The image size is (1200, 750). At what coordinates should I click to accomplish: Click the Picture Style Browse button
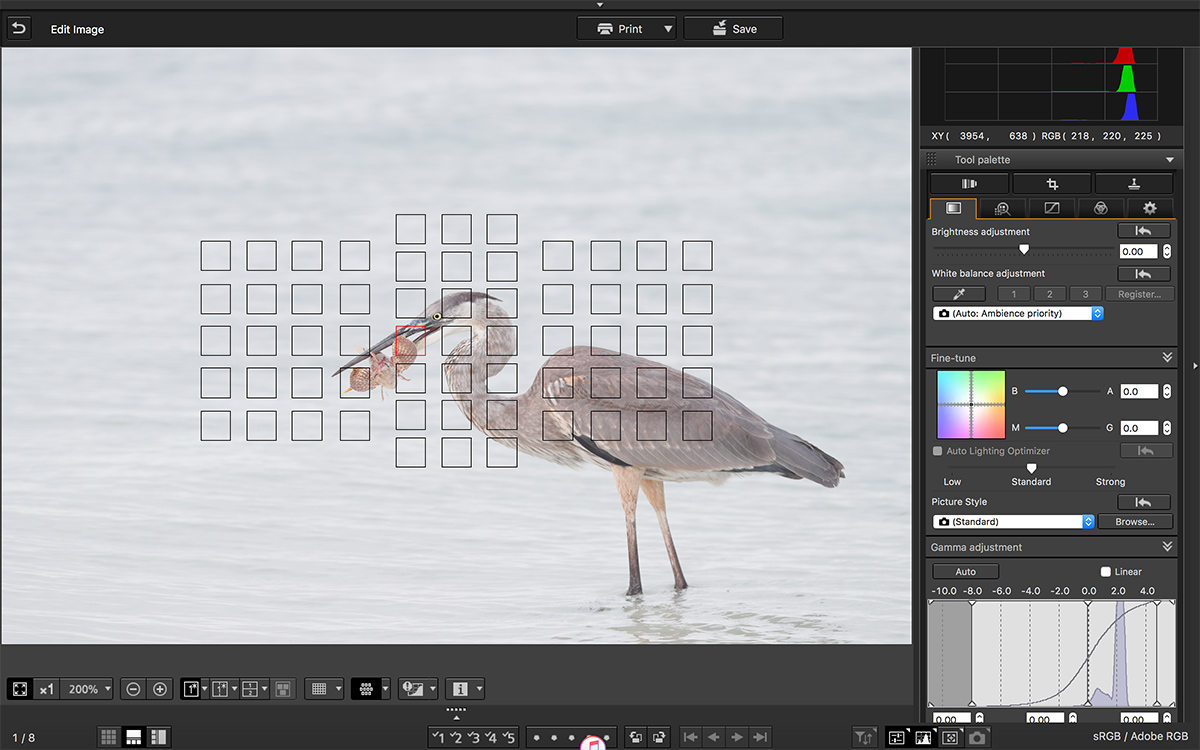coord(1135,522)
